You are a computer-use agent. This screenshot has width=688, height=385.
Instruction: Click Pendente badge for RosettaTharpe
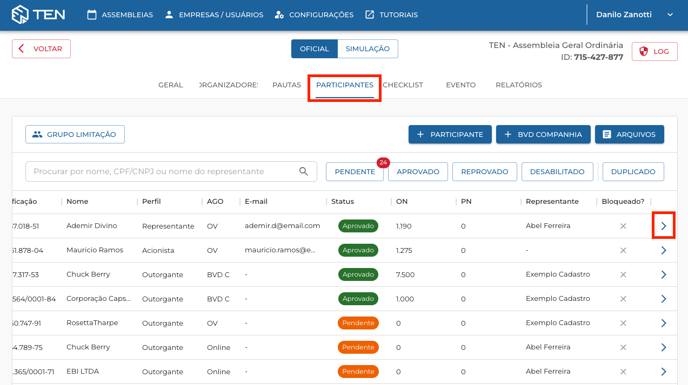point(358,323)
